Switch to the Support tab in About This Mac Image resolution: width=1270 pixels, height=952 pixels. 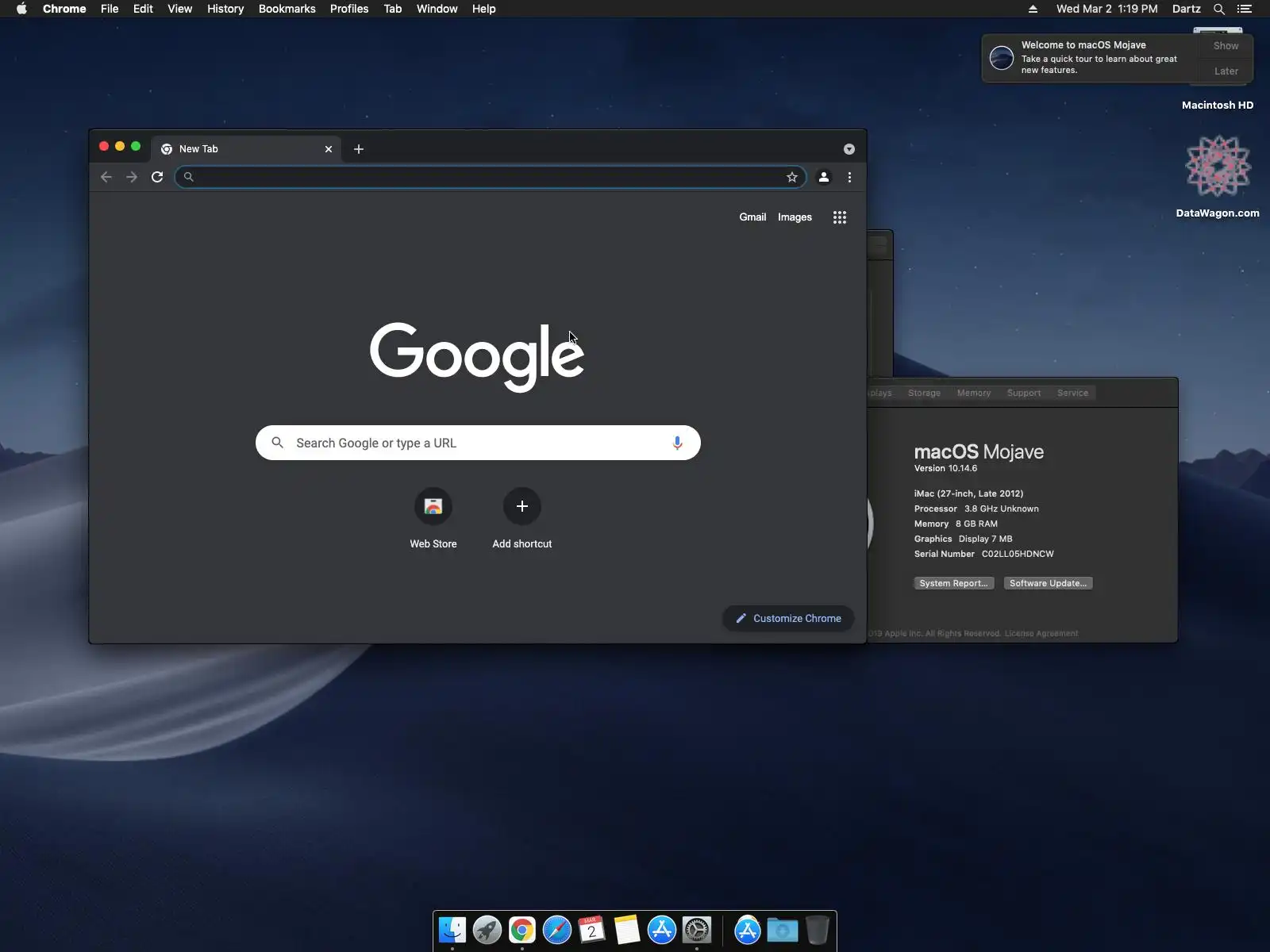click(1024, 393)
